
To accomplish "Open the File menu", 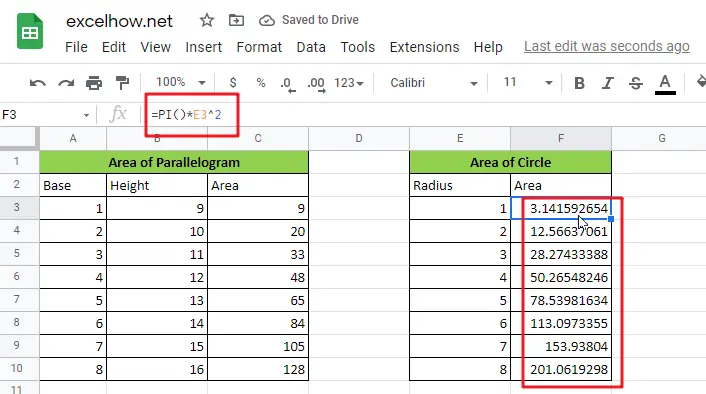I will tap(76, 47).
